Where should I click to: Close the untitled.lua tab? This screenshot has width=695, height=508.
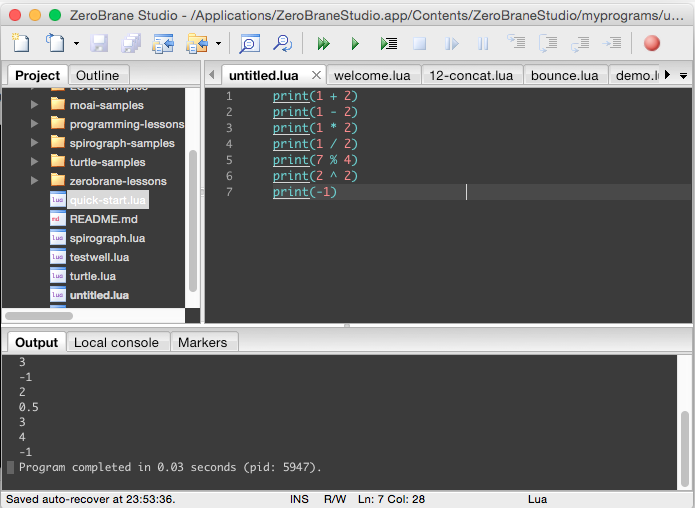pos(316,75)
